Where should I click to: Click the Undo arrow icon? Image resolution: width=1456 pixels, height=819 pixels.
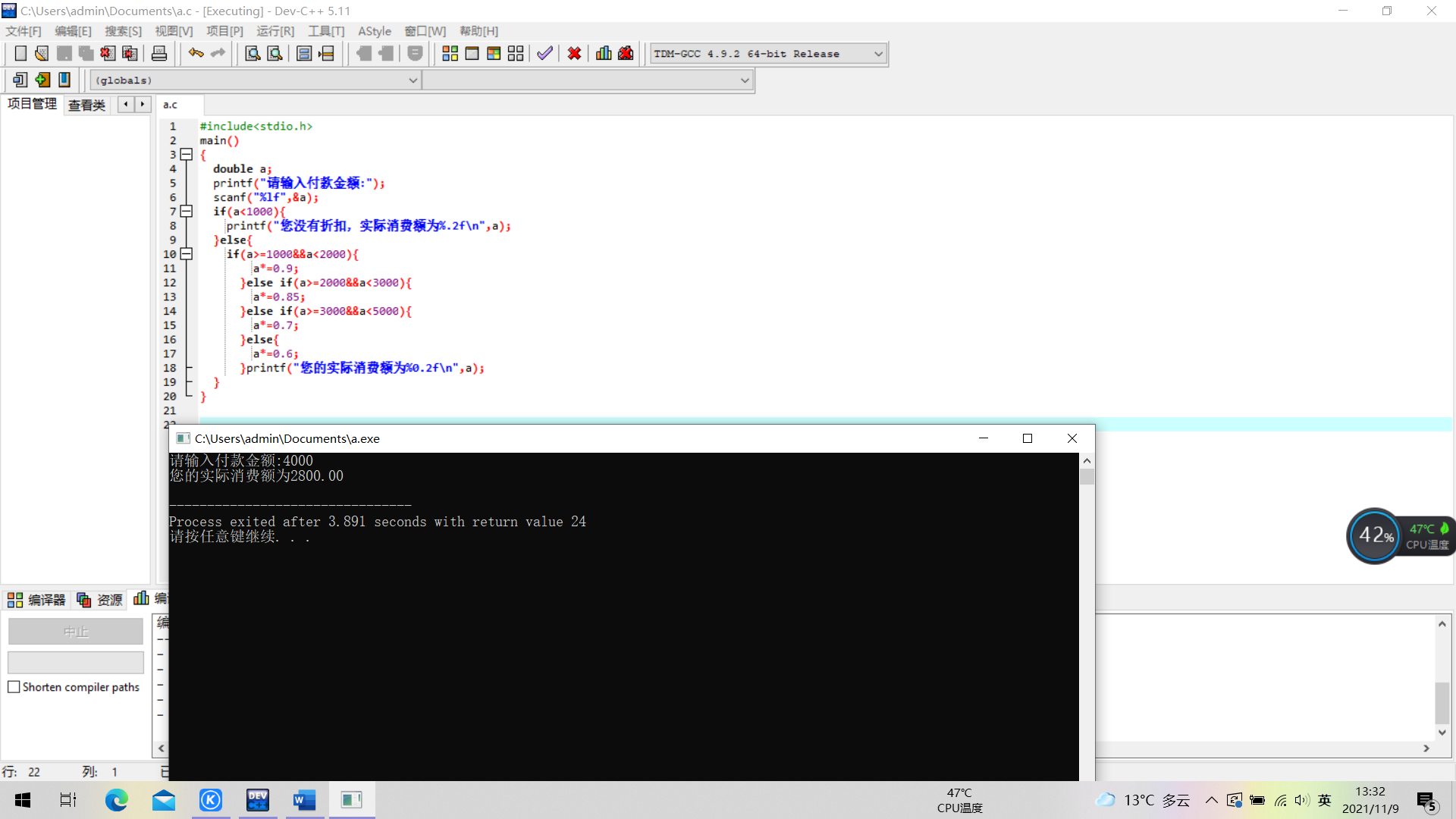coord(196,54)
